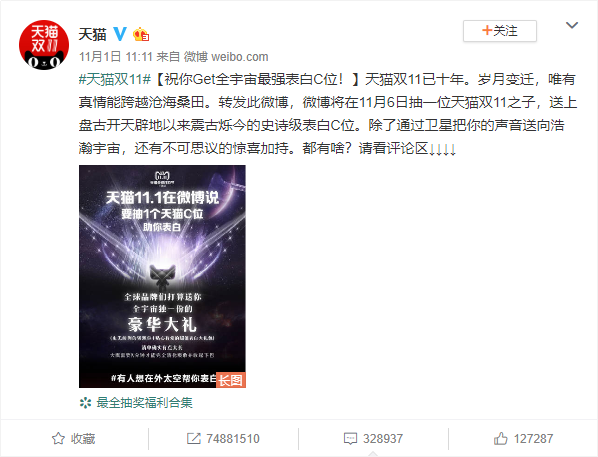Click the lottery collection pinwheel icon

pyautogui.click(x=85, y=403)
